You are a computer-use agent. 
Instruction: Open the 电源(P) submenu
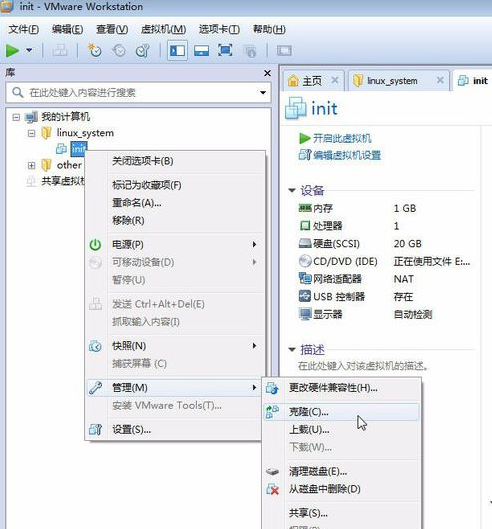point(175,244)
